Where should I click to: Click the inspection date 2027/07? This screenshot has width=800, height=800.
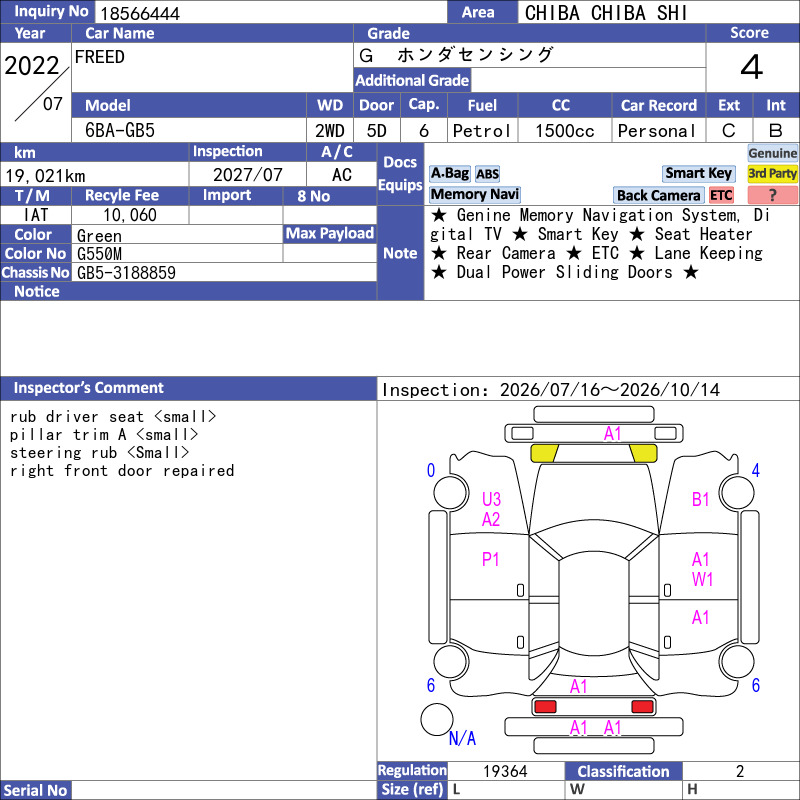pos(247,175)
